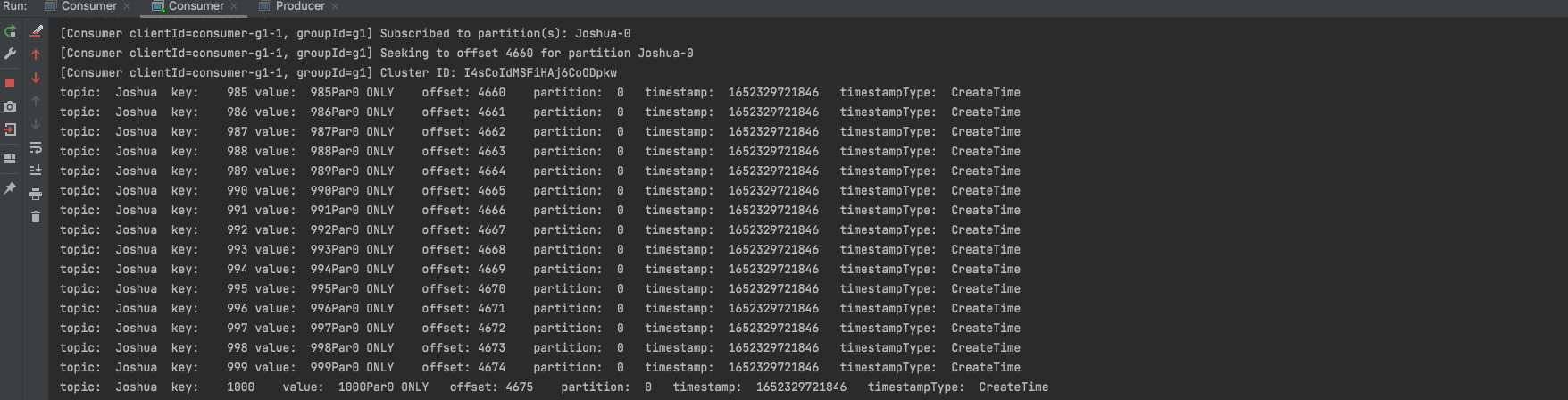The height and width of the screenshot is (400, 1568).
Task: Open run configuration via wrench icon
Action: tap(10, 54)
